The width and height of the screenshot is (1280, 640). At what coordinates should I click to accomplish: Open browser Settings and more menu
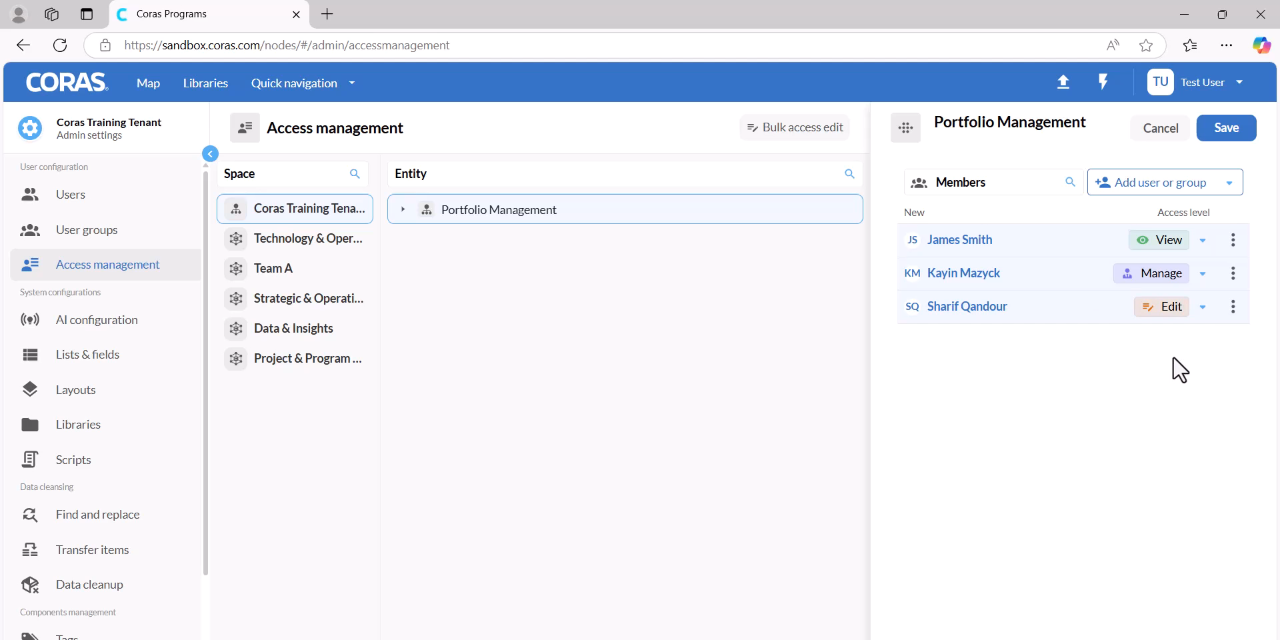(1226, 45)
